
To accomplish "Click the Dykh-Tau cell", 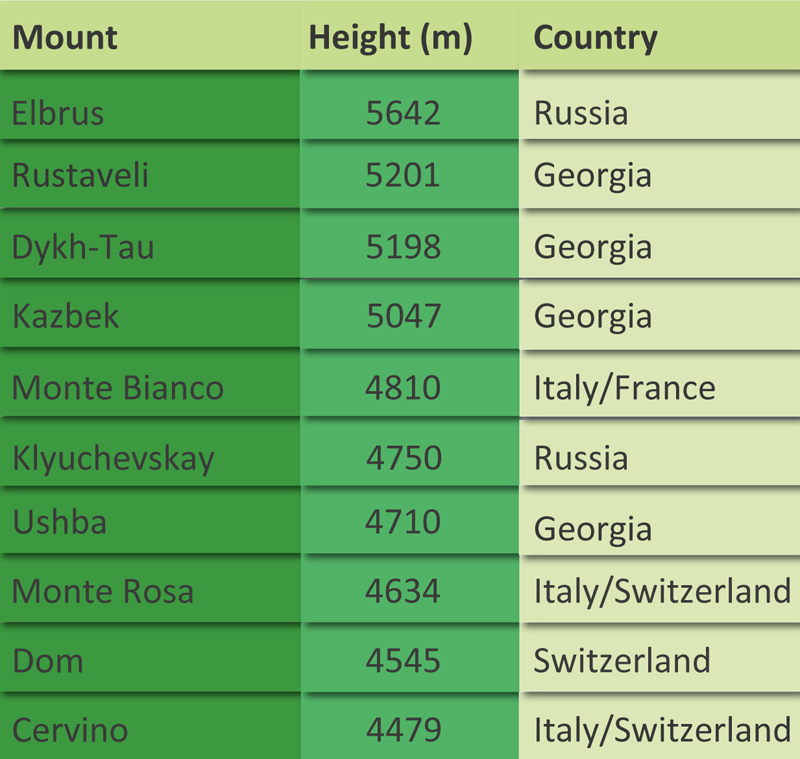I will 83,246.
